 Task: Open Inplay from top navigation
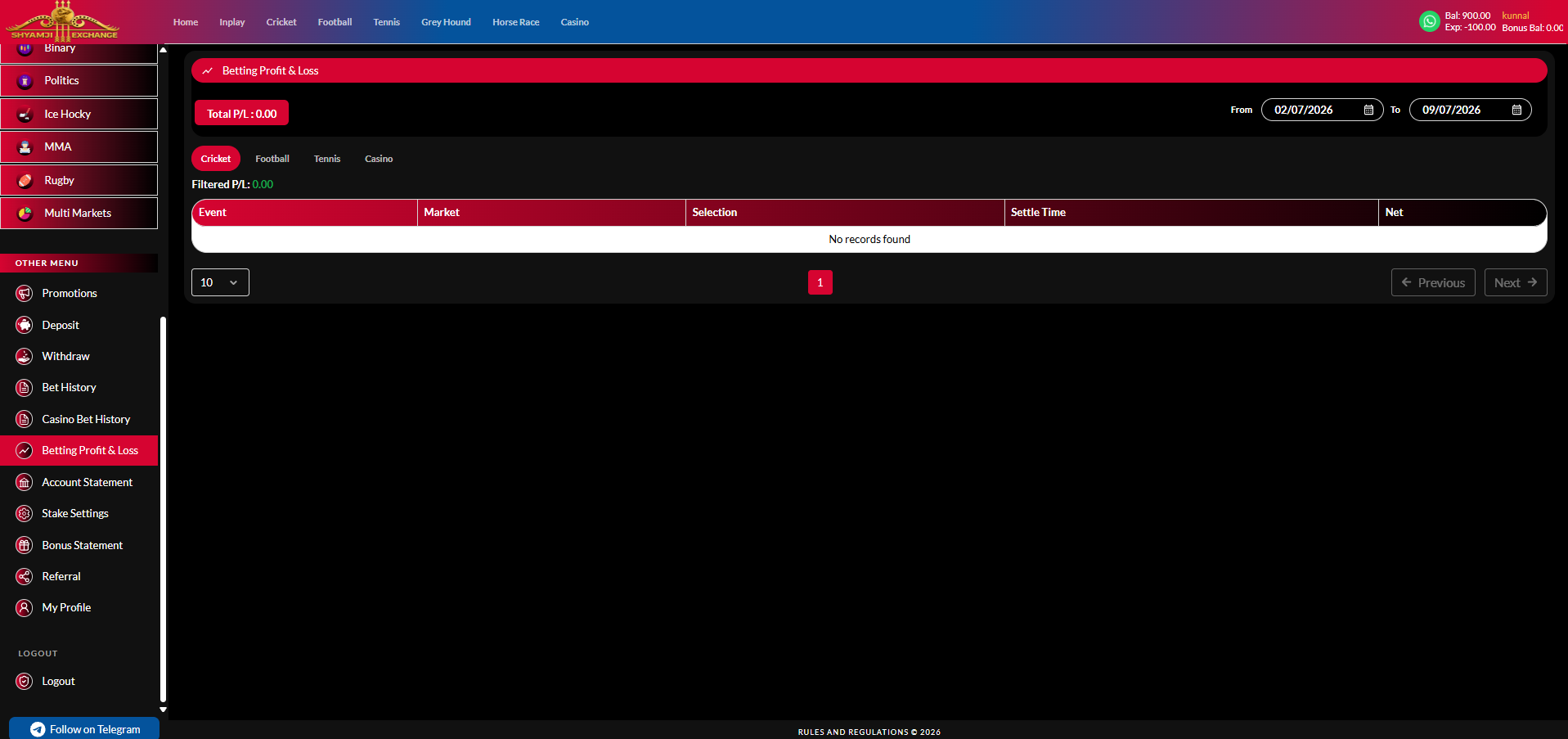[x=232, y=22]
